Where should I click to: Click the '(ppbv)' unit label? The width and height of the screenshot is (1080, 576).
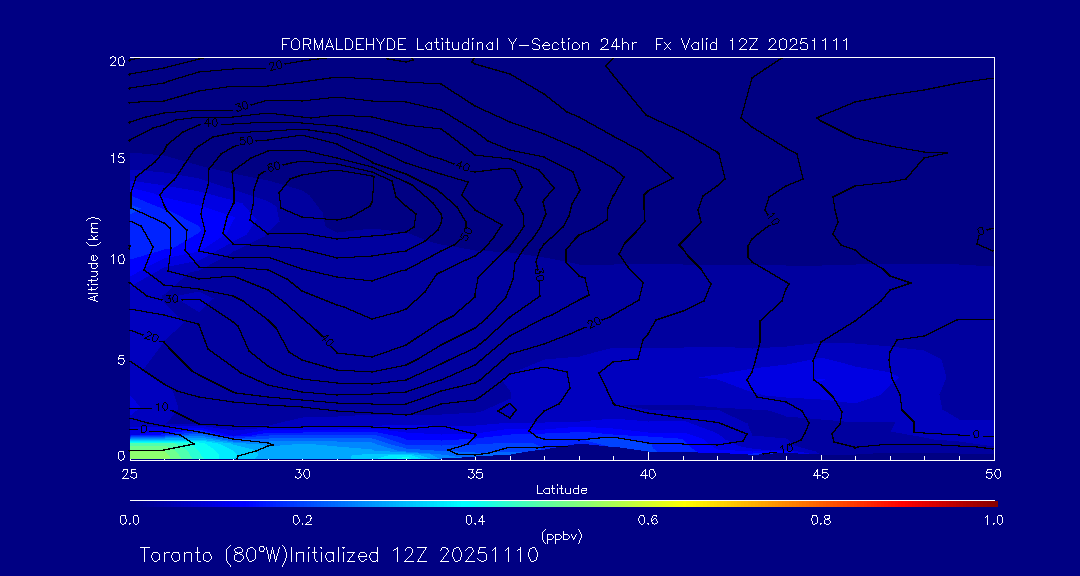(x=561, y=536)
